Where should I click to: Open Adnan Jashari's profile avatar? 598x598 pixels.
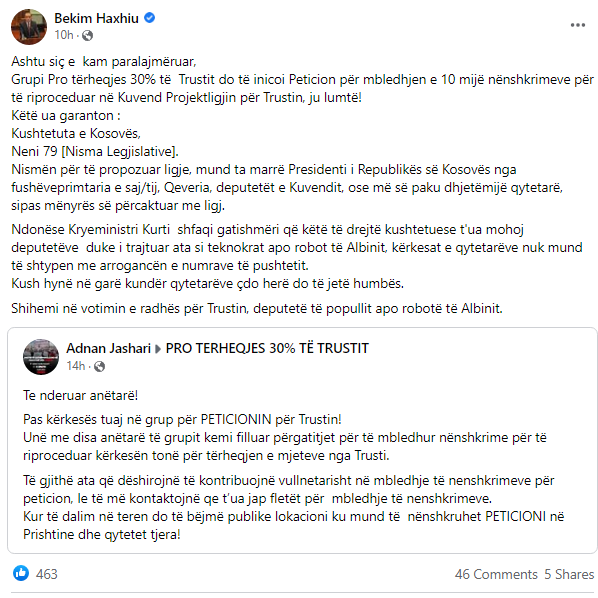[x=41, y=357]
